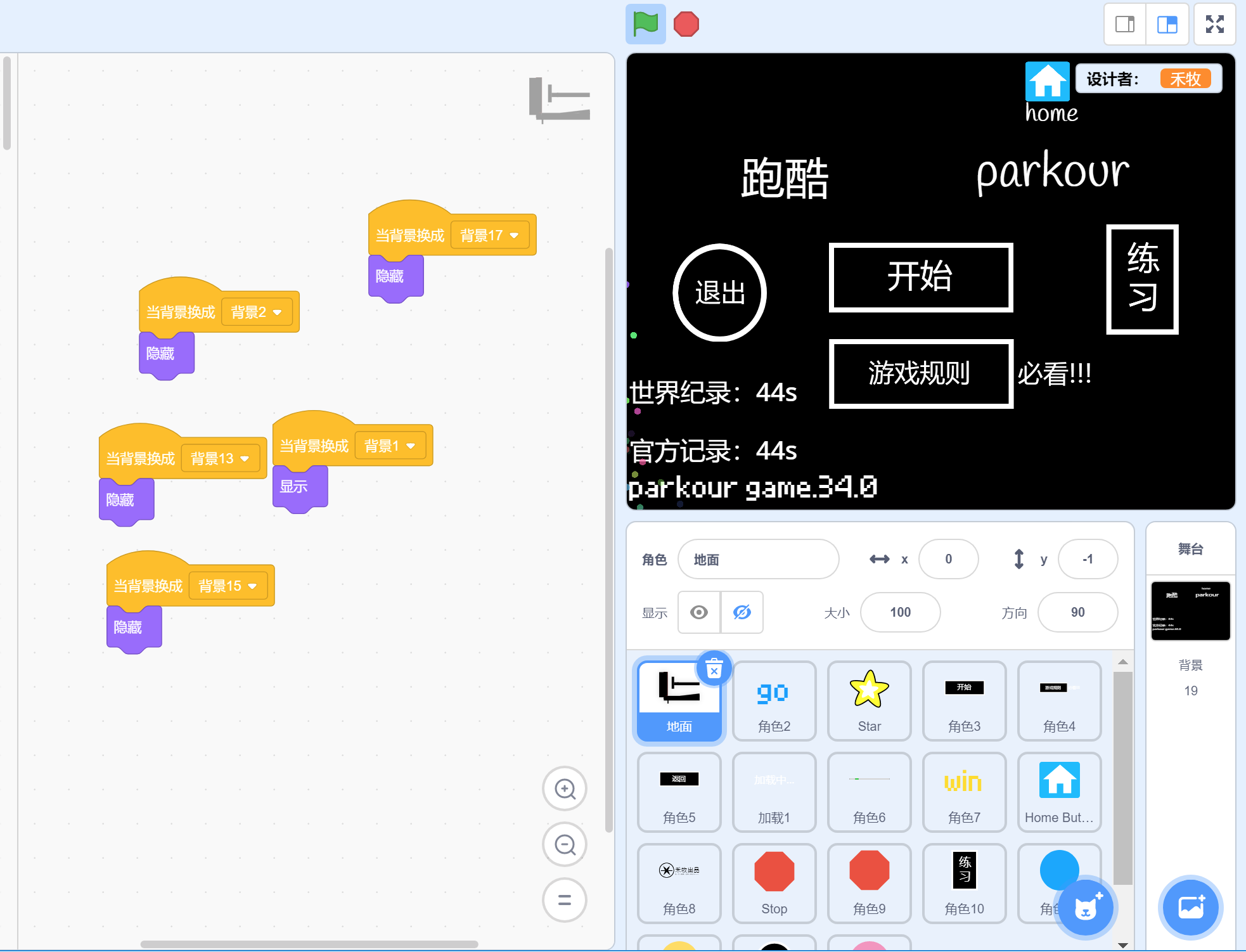Select the 角色6 sprite

869,792
